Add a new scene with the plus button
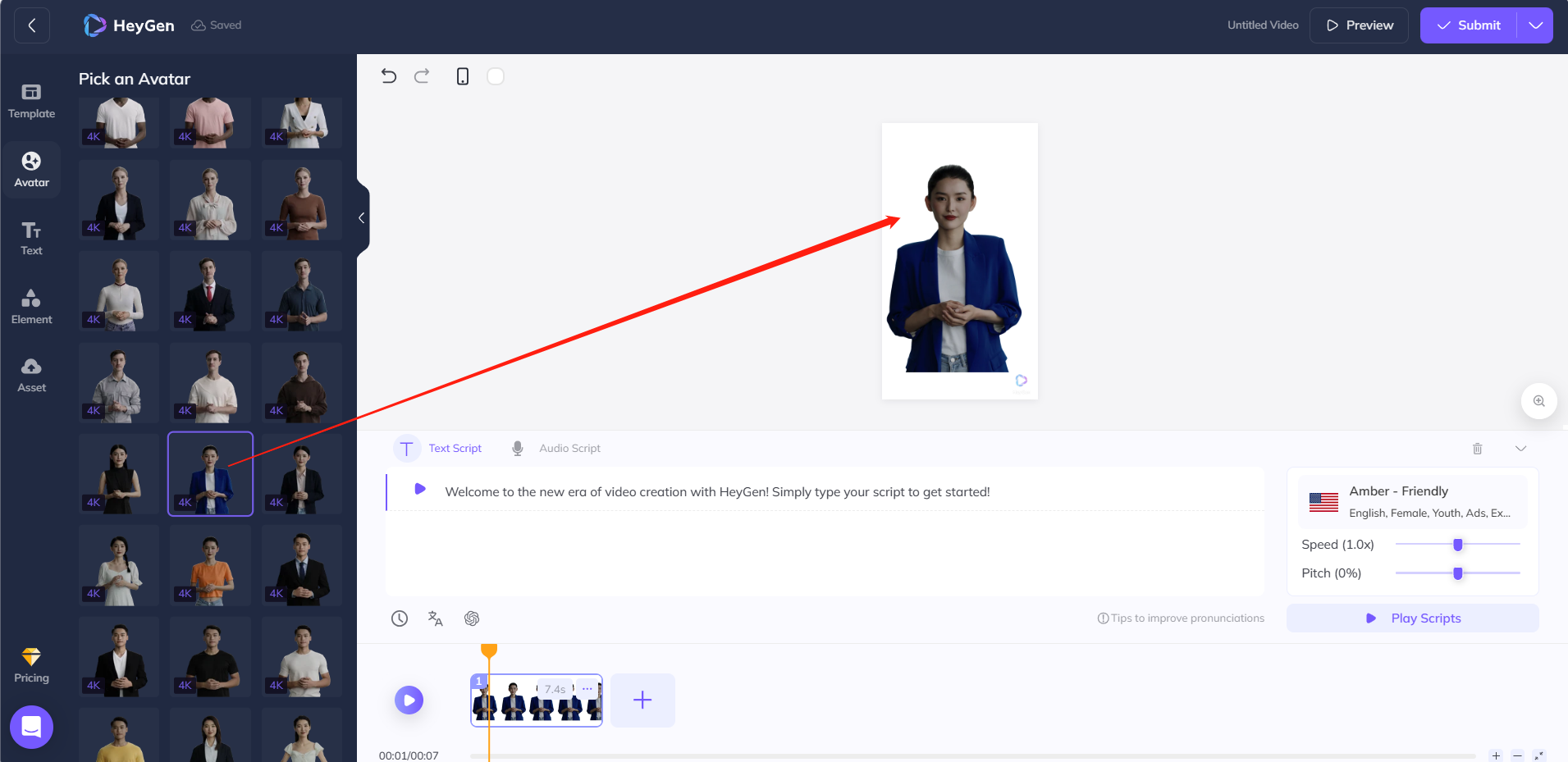Image resolution: width=1568 pixels, height=762 pixels. point(642,700)
